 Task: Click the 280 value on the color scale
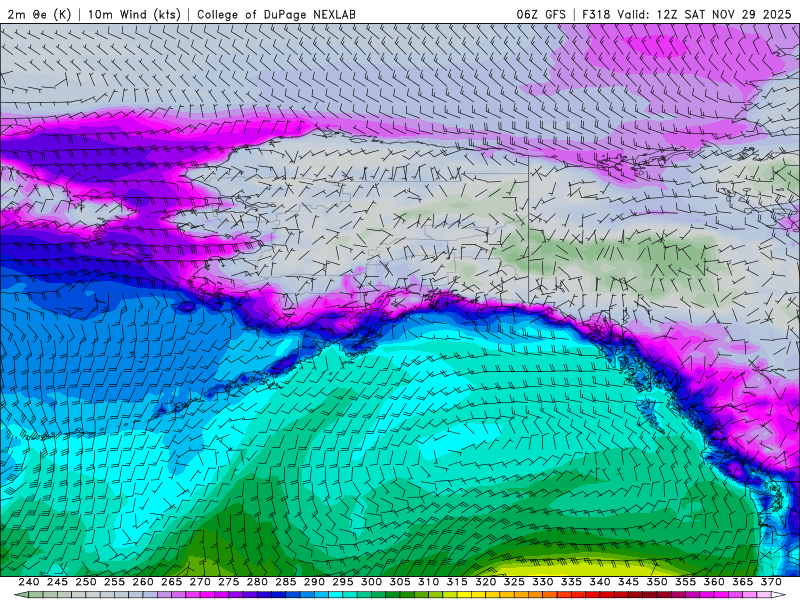click(x=257, y=582)
